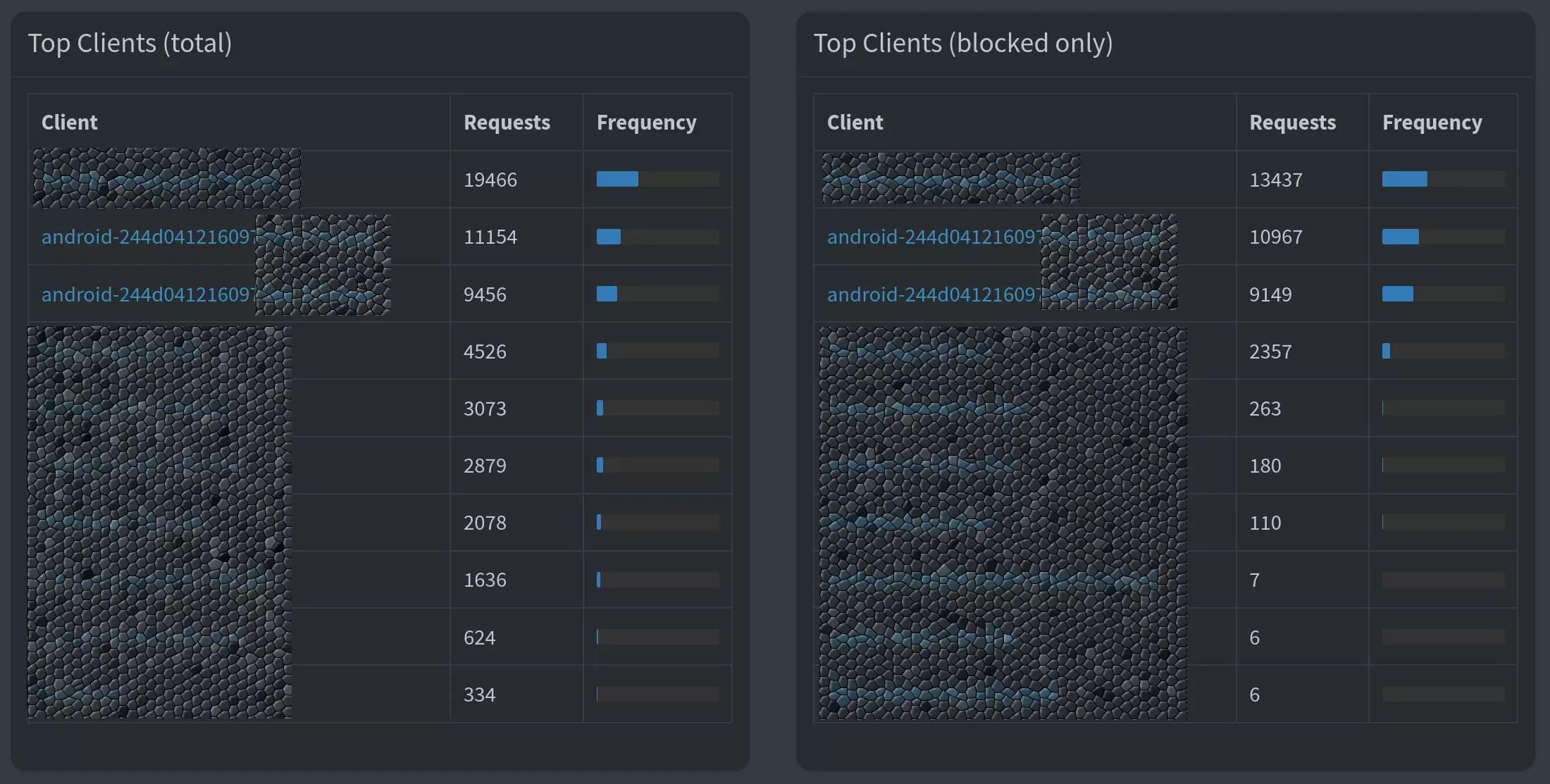
Task: Select the 3073 requests count cell
Action: 485,409
